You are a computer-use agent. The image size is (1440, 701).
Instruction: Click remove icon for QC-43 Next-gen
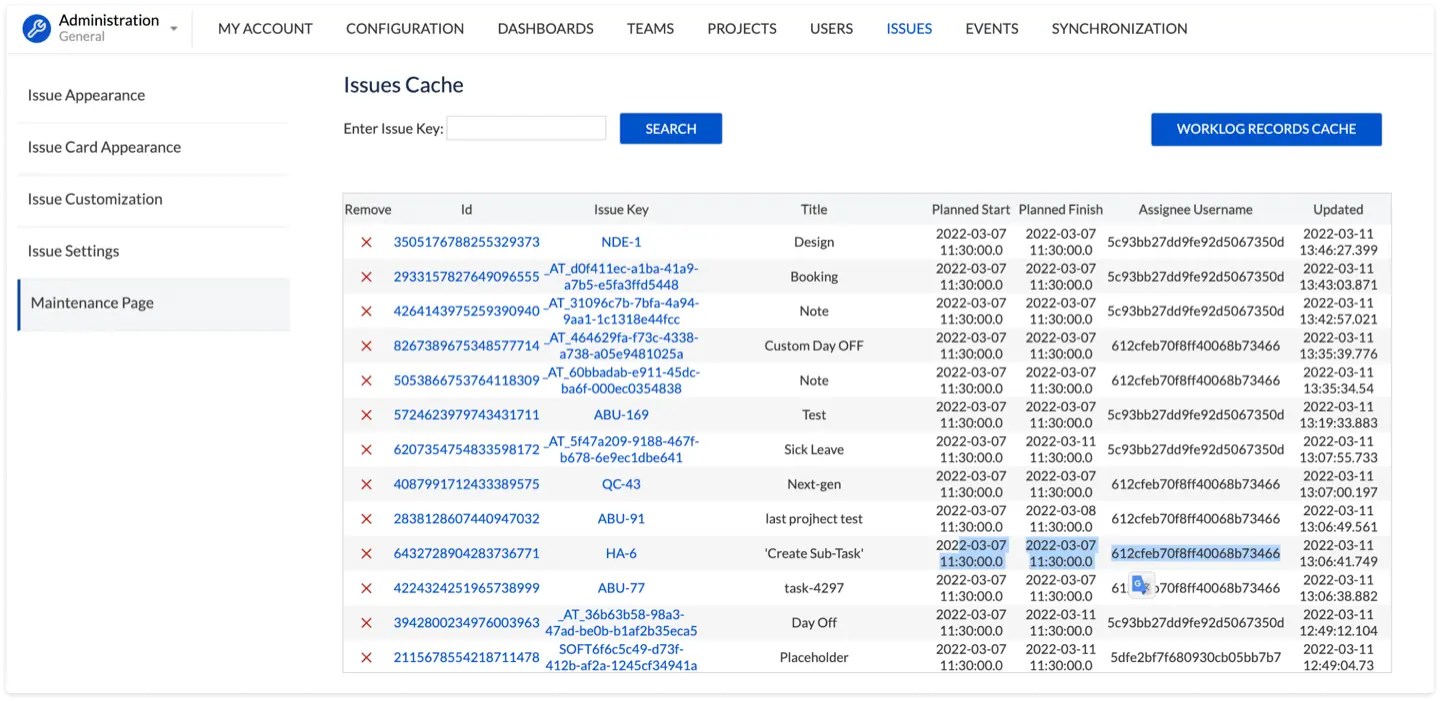tap(366, 484)
